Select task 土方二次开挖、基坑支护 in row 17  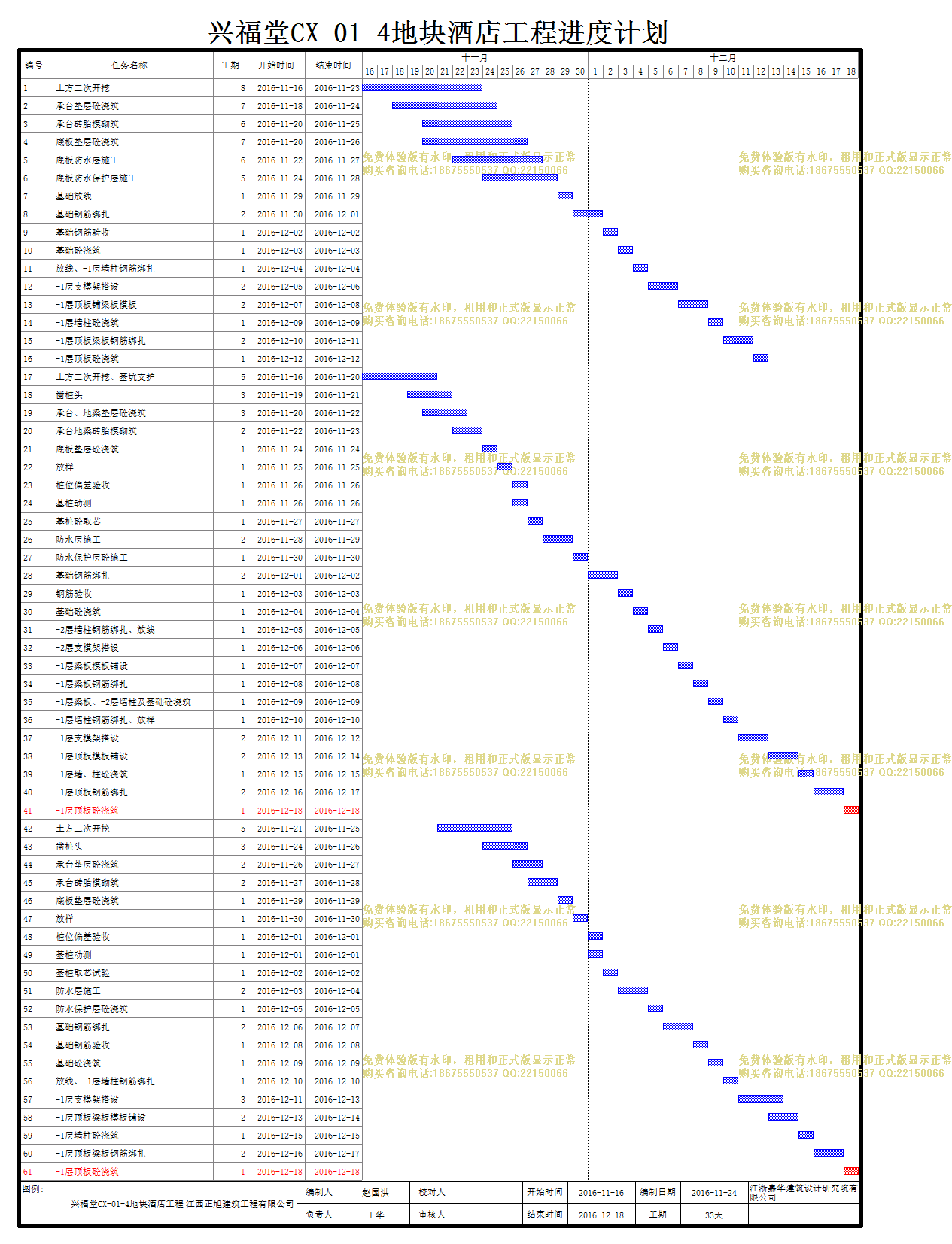pyautogui.click(x=105, y=377)
